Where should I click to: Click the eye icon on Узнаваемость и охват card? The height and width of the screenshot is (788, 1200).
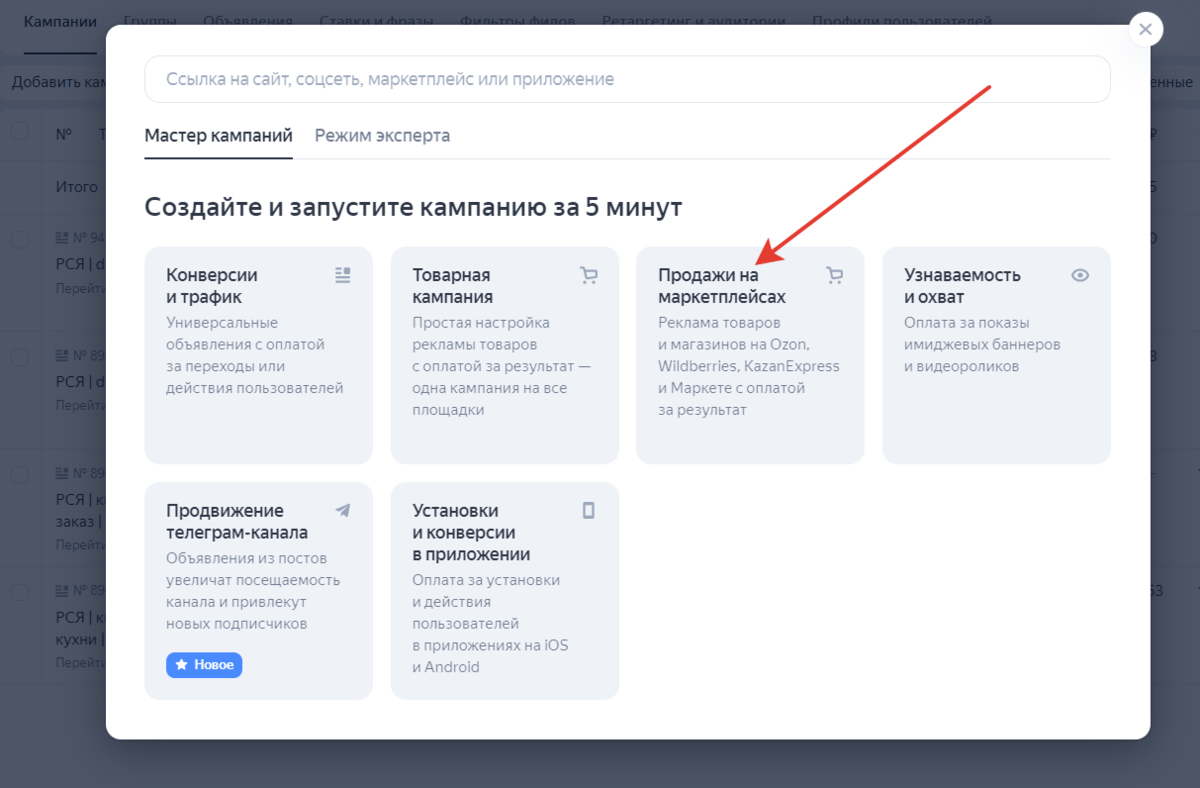coord(1081,274)
